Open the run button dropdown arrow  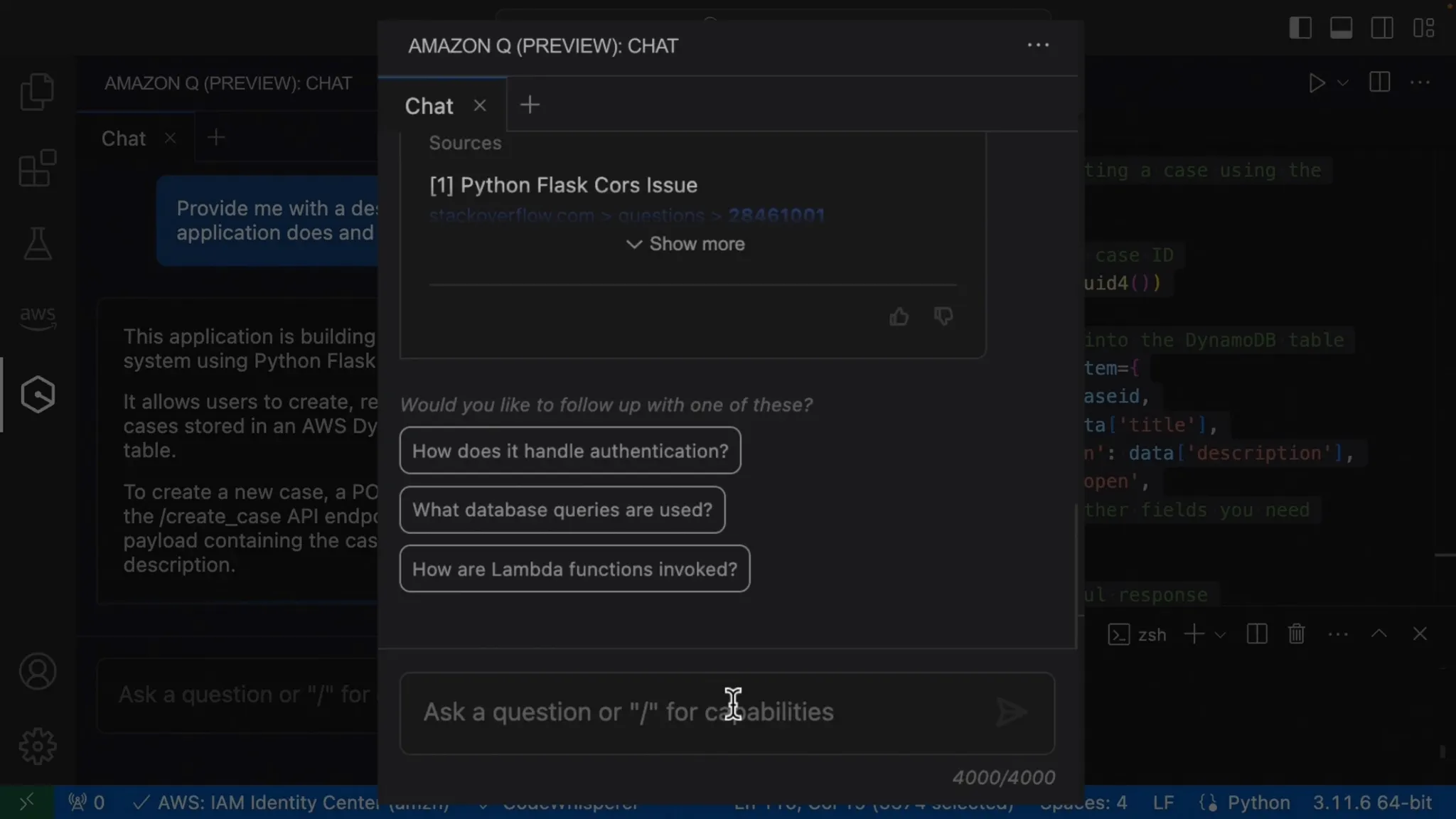[1343, 83]
